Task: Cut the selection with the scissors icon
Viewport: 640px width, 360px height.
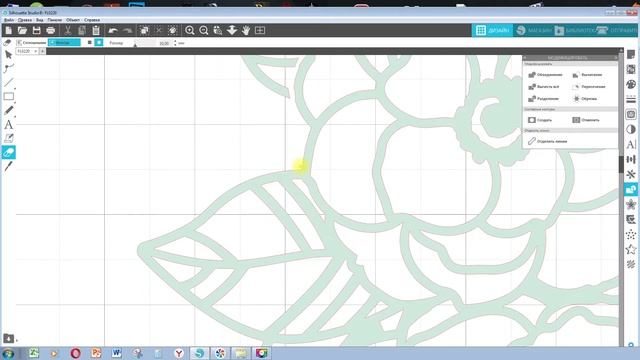Action: coord(68,30)
